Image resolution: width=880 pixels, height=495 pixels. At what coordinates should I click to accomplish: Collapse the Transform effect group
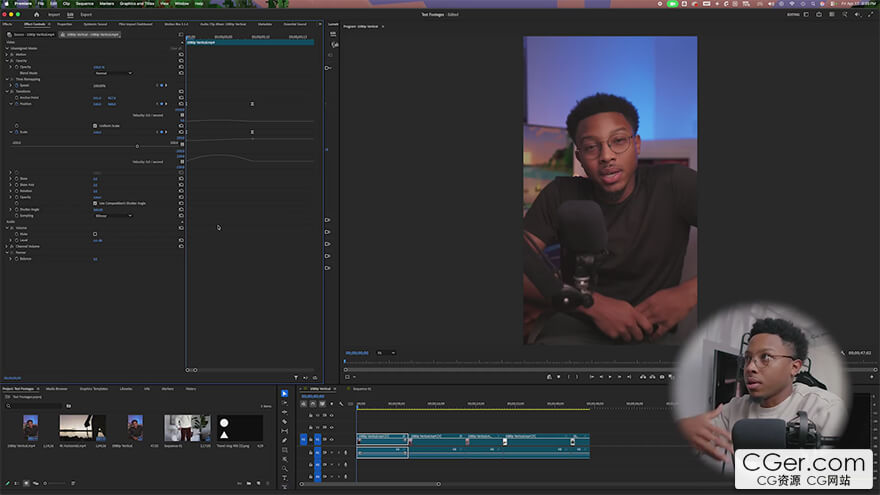click(7, 91)
